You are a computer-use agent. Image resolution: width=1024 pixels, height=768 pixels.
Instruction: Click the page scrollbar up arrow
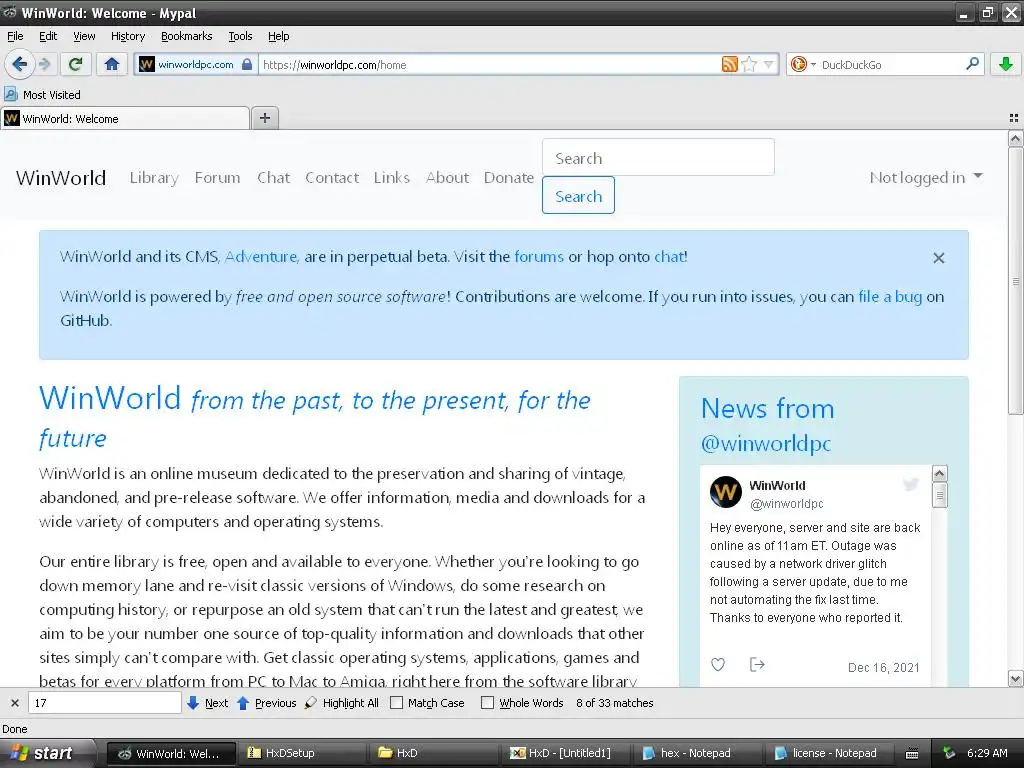coord(1016,138)
